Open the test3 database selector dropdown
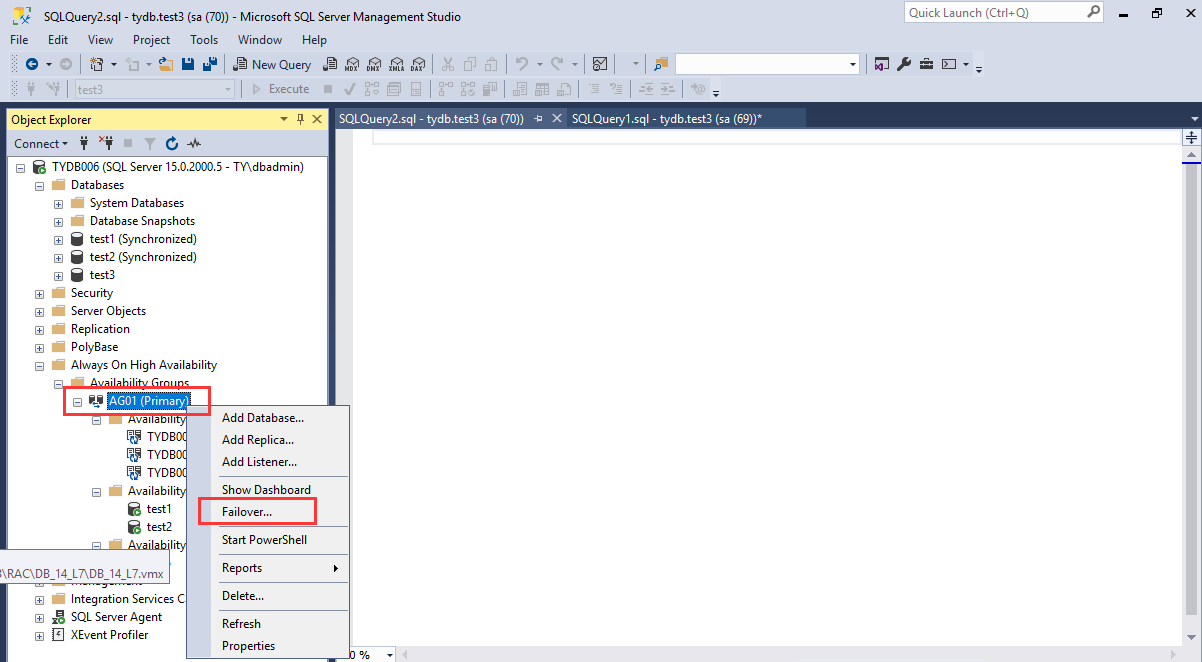The width and height of the screenshot is (1202, 662). [x=228, y=89]
